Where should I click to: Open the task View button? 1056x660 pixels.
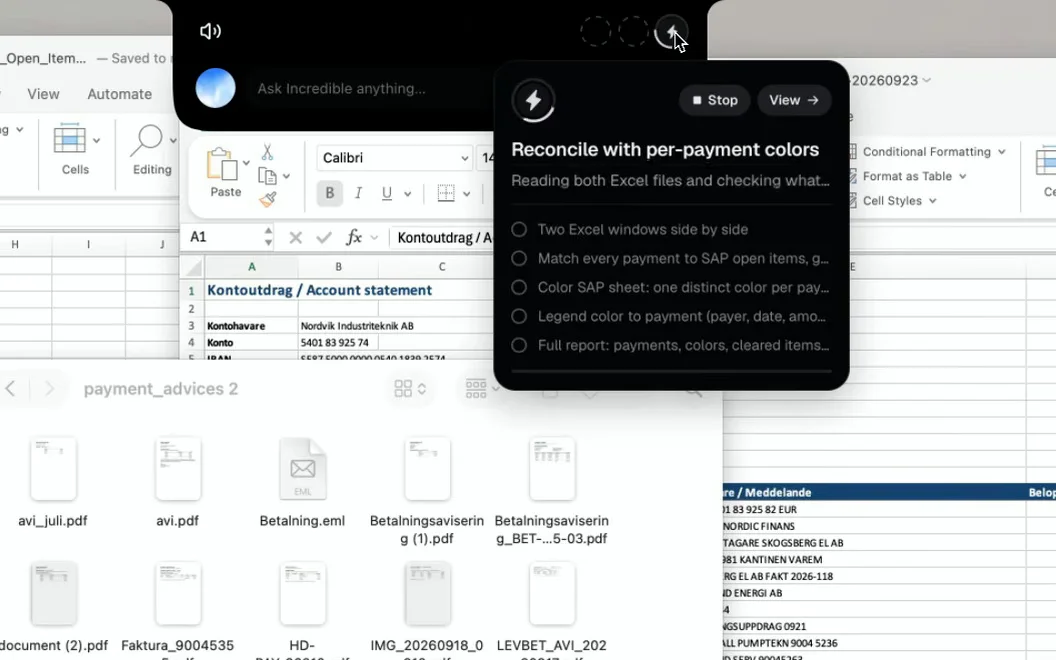pyautogui.click(x=794, y=100)
